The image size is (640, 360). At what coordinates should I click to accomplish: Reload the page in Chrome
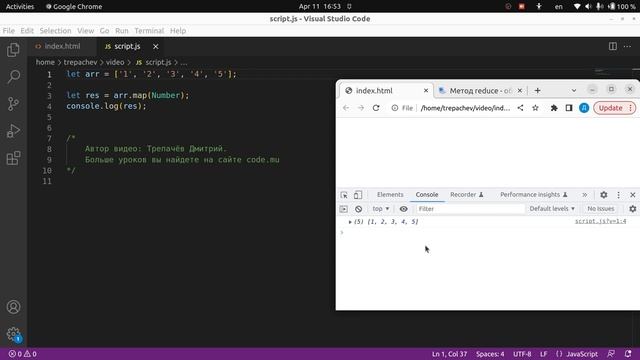pos(376,108)
